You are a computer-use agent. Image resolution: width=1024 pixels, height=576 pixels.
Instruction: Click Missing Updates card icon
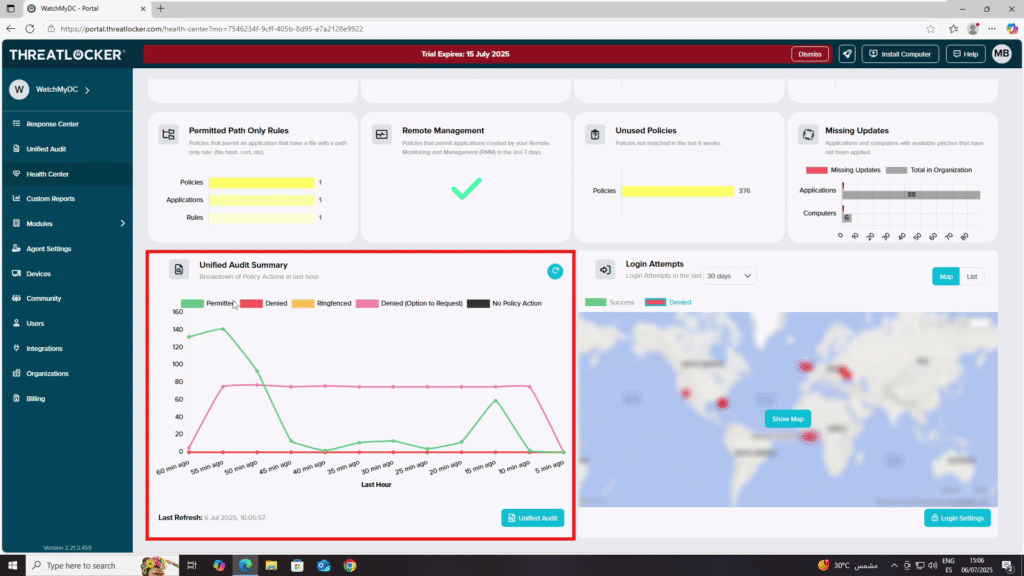pyautogui.click(x=808, y=135)
